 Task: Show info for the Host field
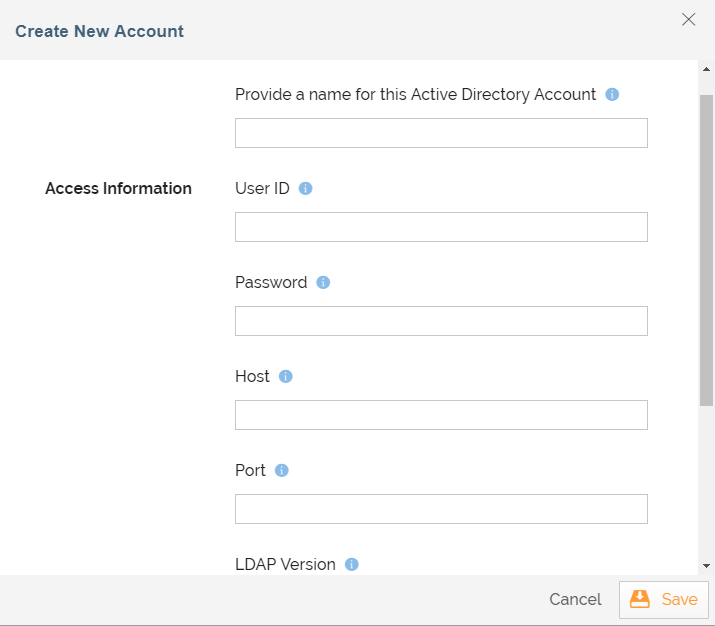point(286,377)
